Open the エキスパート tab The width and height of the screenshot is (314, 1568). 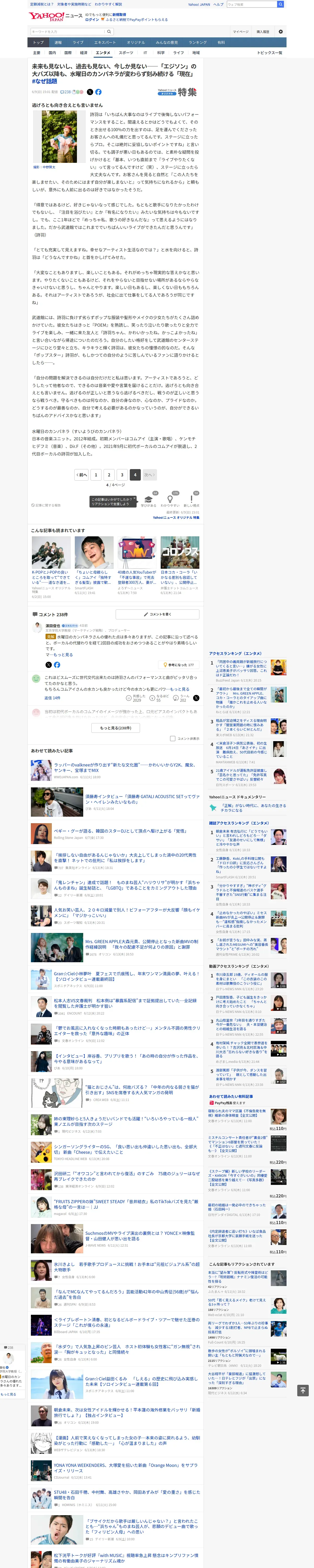coord(105,43)
